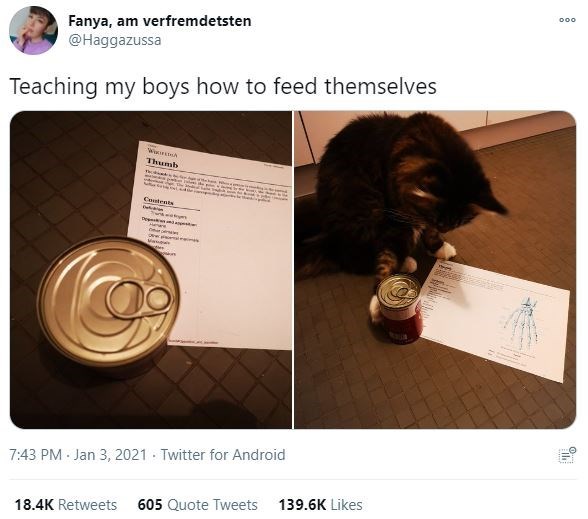This screenshot has width=588, height=519.
Task: View the right photo of cat with can
Action: (x=435, y=270)
